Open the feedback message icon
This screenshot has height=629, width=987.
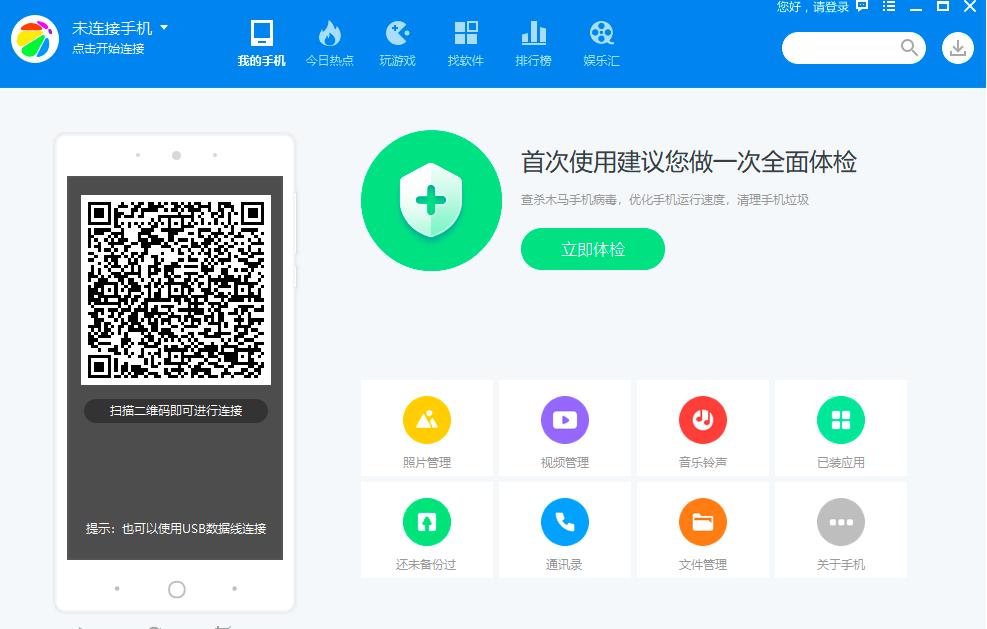click(862, 6)
